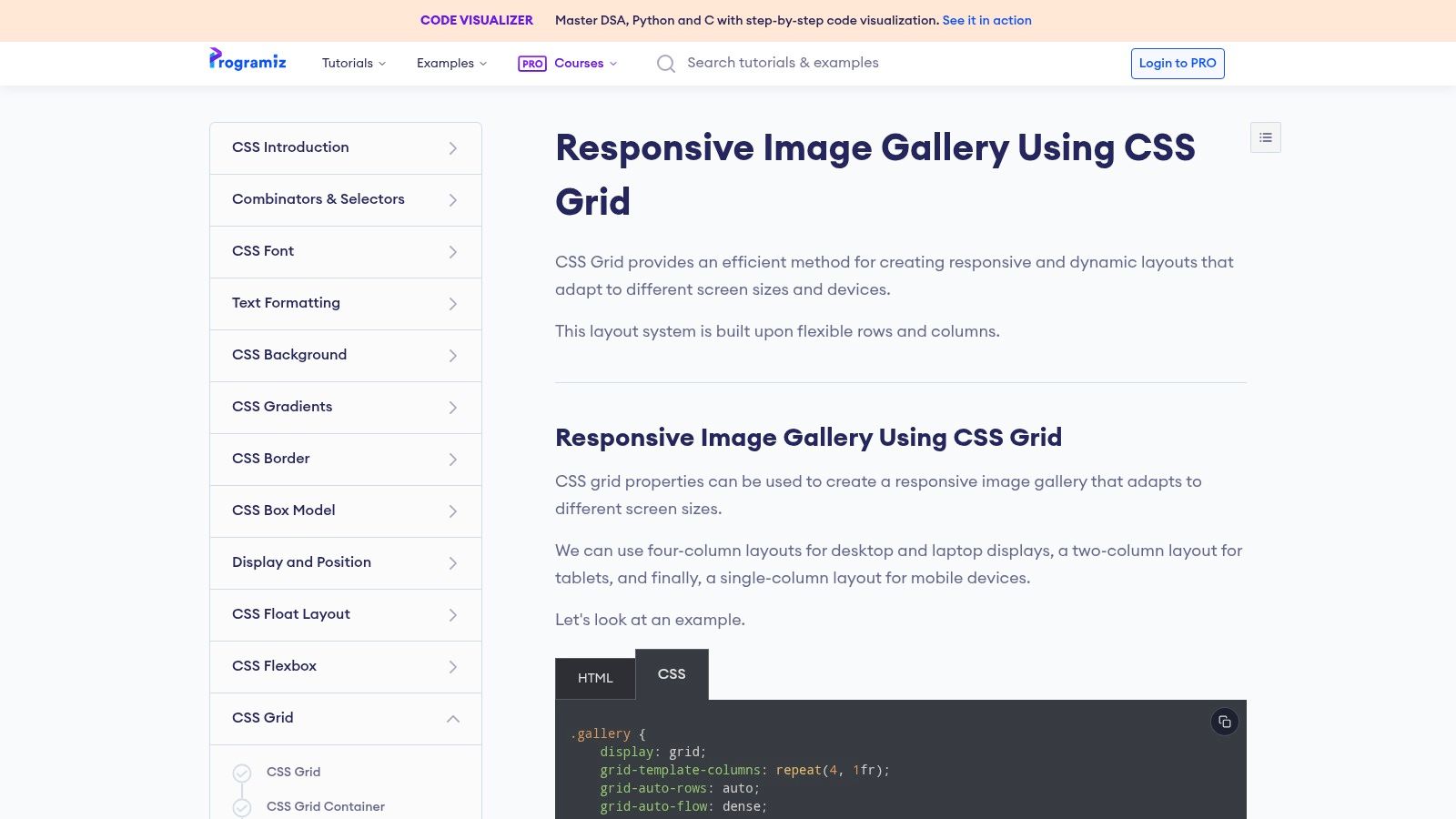Screen dimensions: 1456x819
Task: Open the Tutorials dropdown menu
Action: [354, 64]
